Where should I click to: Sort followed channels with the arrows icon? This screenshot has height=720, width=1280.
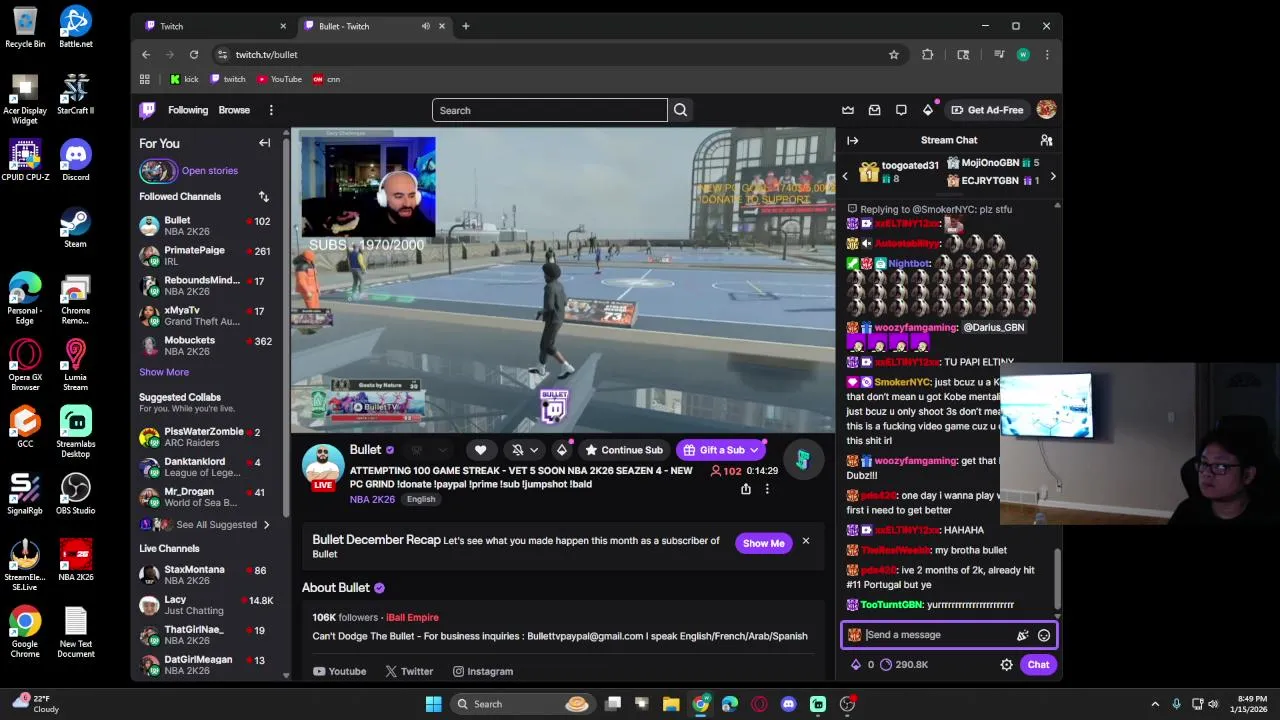pyautogui.click(x=263, y=197)
